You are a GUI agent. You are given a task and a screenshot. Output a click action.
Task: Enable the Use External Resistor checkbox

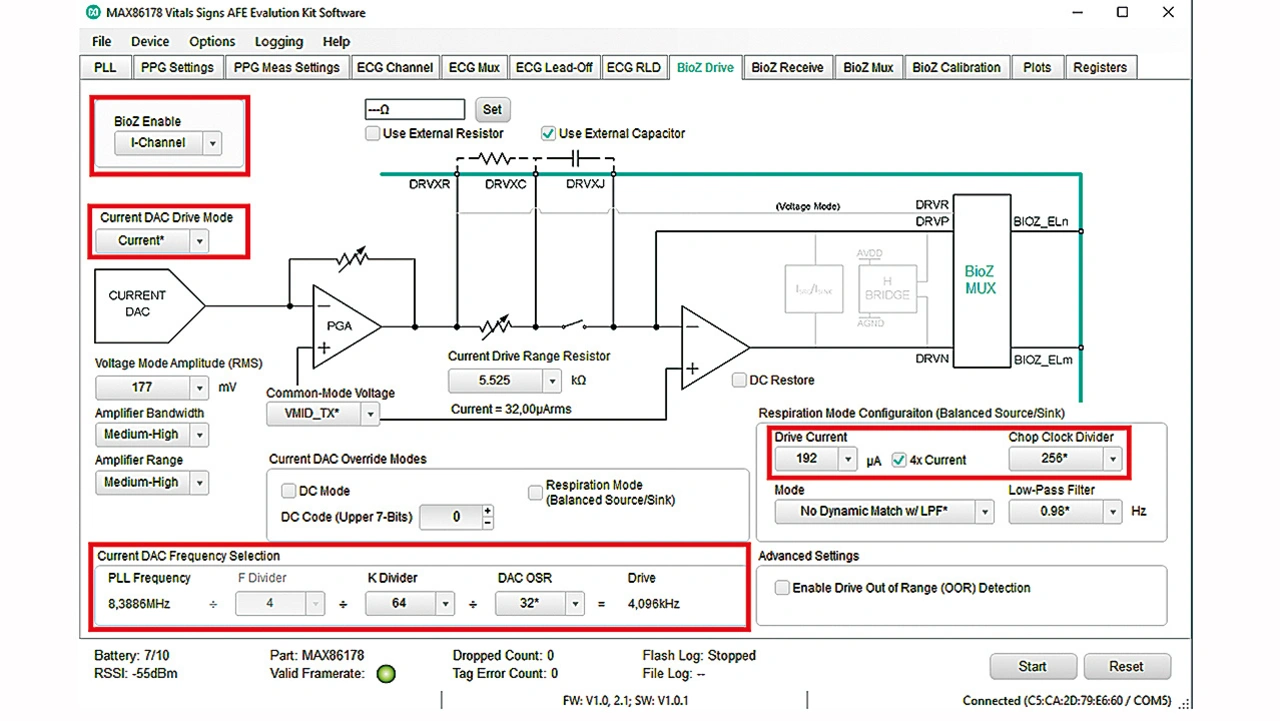373,133
